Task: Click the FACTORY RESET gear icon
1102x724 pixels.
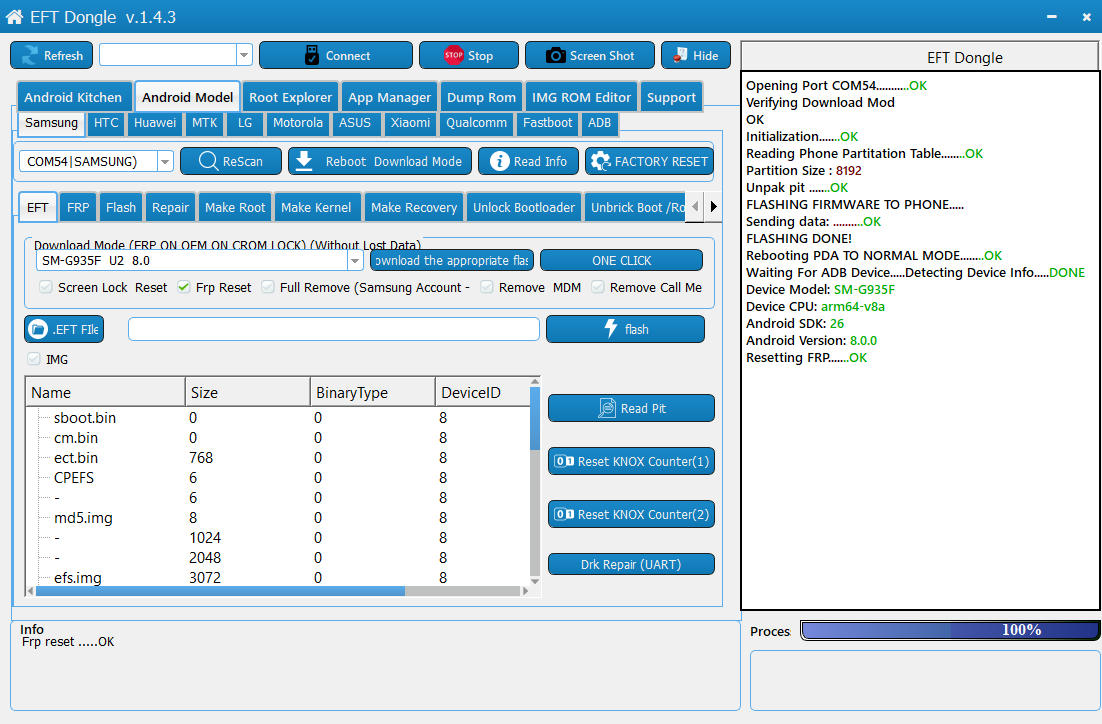Action: 600,161
